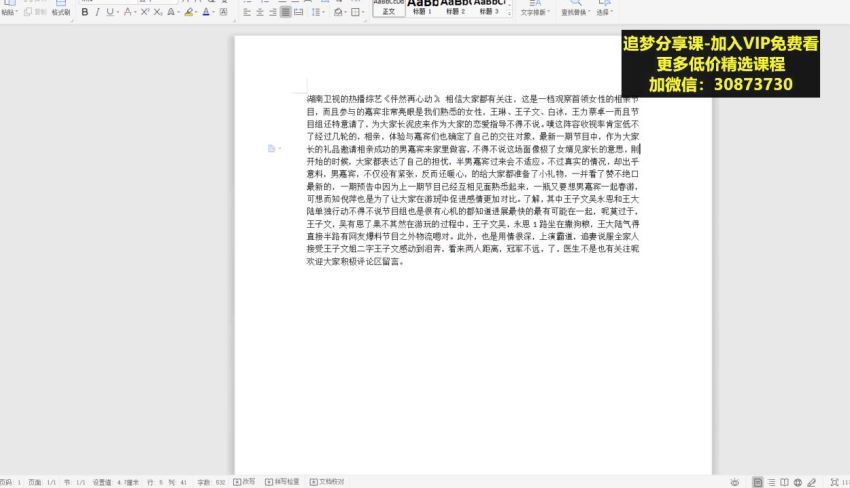Toggle 改写 overwrite mode in status bar
The image size is (850, 488).
(244, 481)
